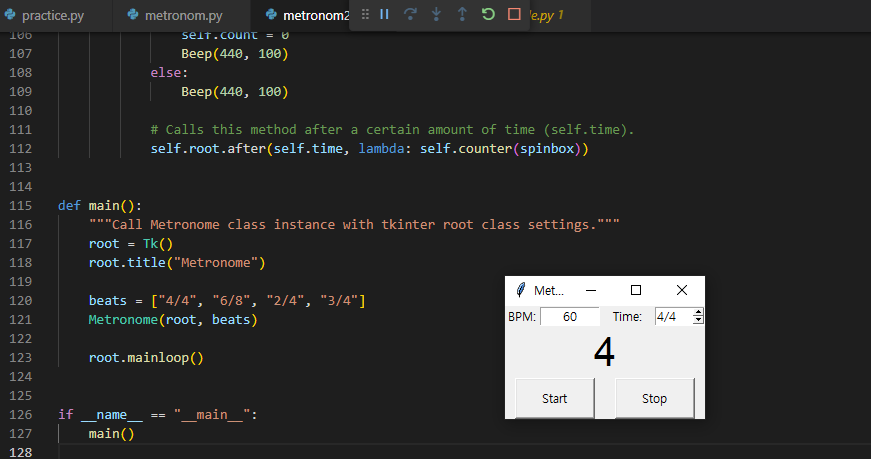Minimize the Metronome window
Viewport: 871px width, 459px height.
pos(590,290)
